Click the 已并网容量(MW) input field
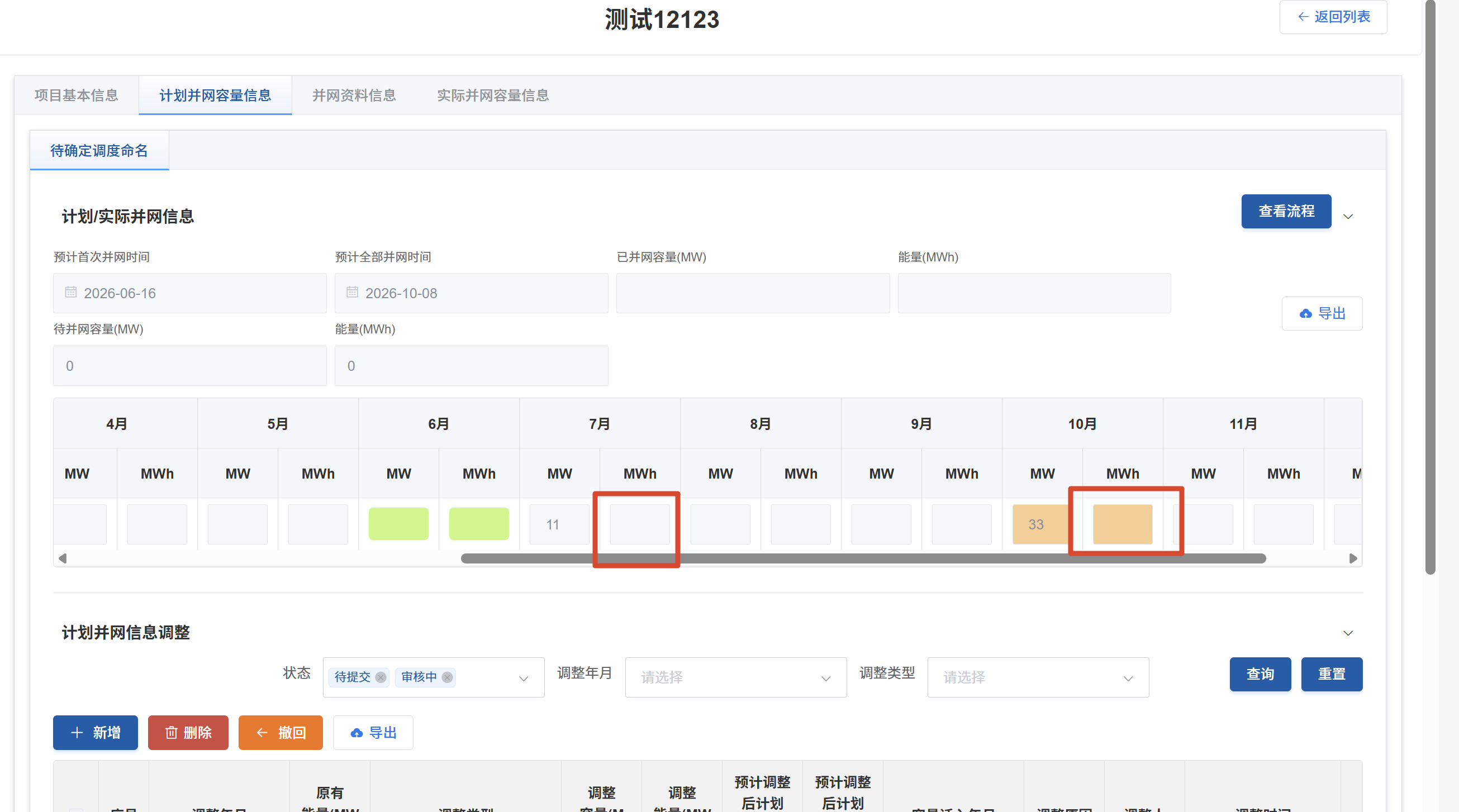The image size is (1459, 812). (x=753, y=293)
